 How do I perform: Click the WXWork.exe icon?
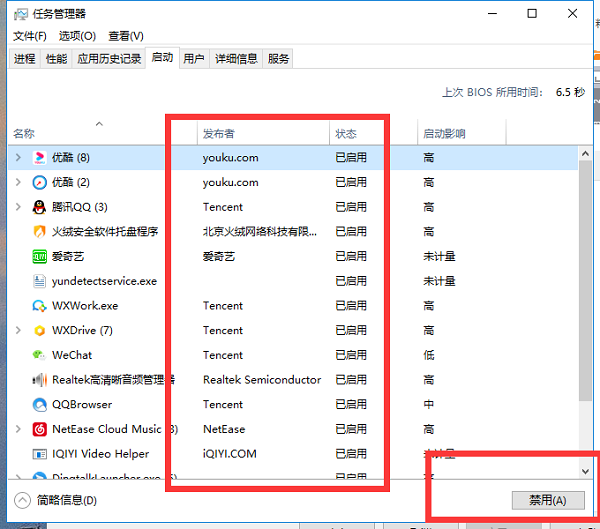(39, 306)
